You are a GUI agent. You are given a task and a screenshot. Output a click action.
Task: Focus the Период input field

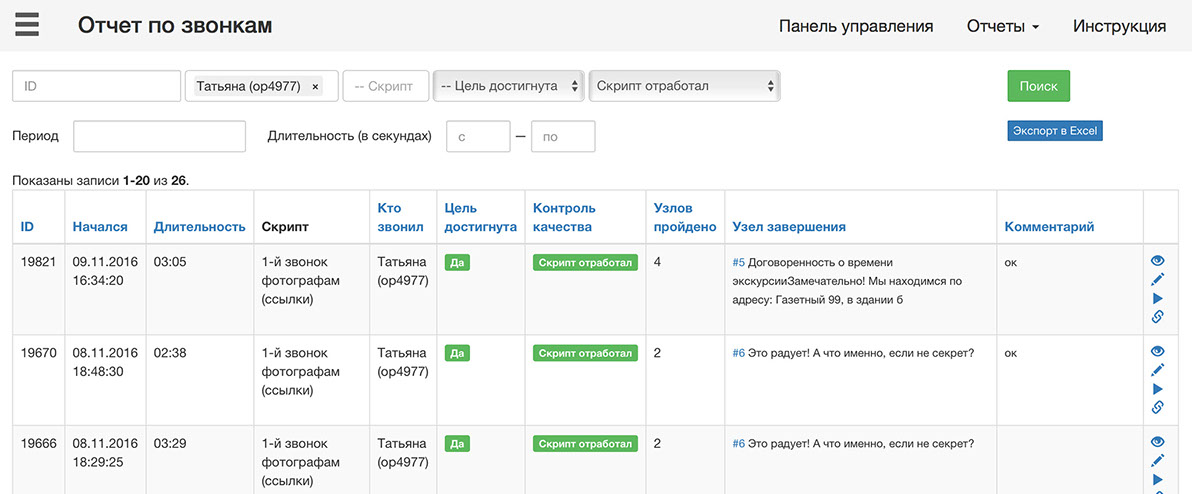pos(159,136)
